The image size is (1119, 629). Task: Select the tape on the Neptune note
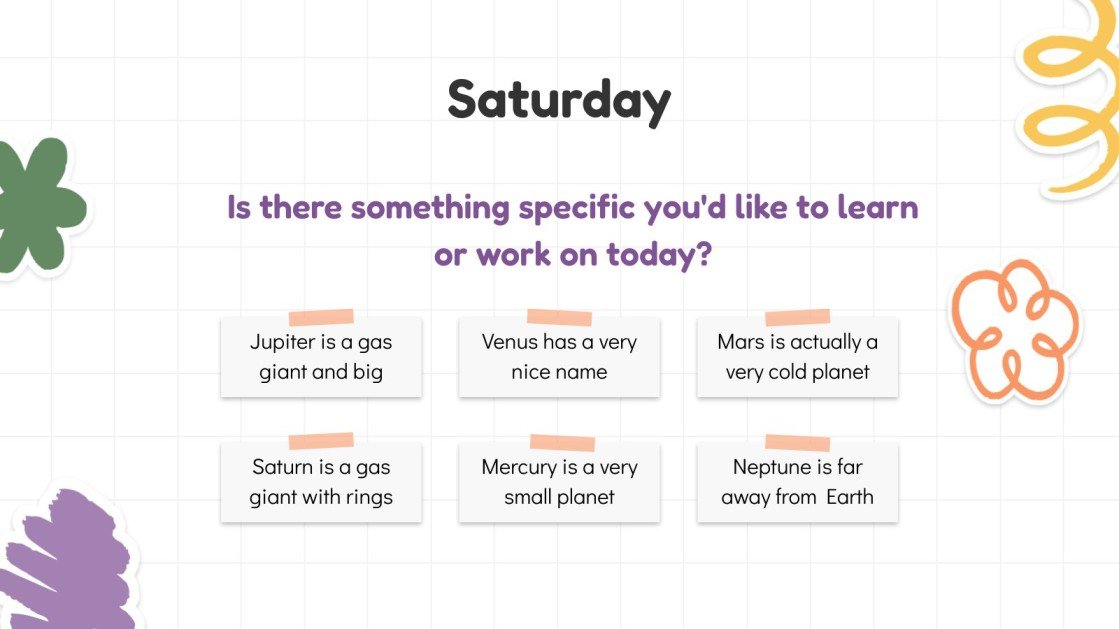tap(797, 442)
